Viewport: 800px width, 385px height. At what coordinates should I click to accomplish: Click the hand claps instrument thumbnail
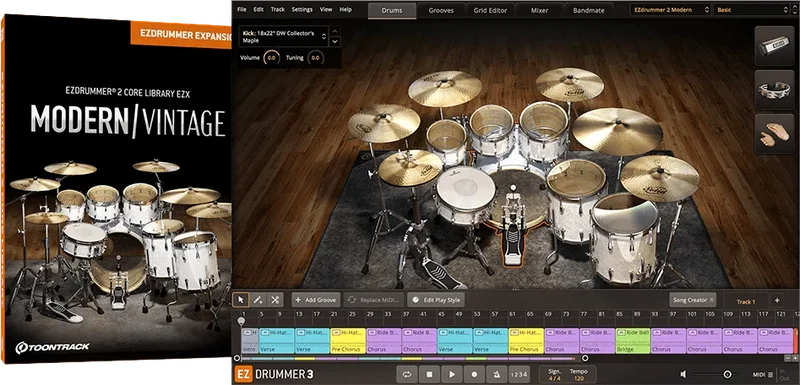coord(774,134)
